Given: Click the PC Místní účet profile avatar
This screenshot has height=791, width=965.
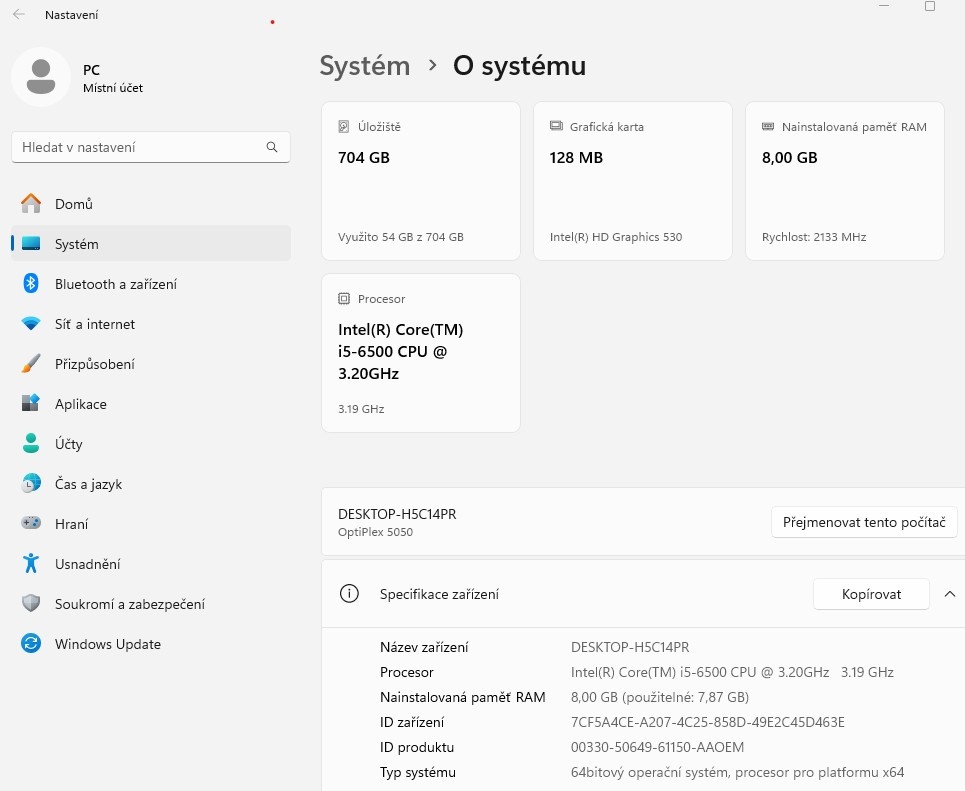Looking at the screenshot, I should [x=41, y=77].
